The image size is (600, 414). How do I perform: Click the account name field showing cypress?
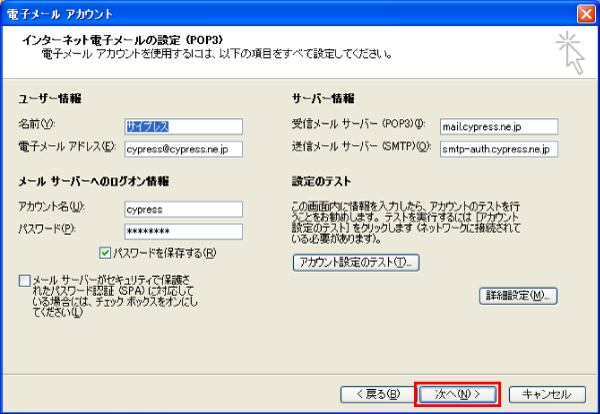184,209
